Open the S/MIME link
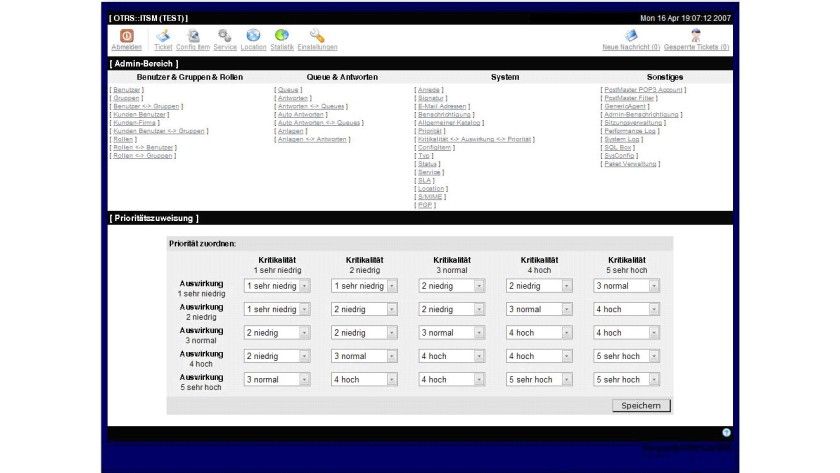The image size is (840, 473). click(430, 197)
